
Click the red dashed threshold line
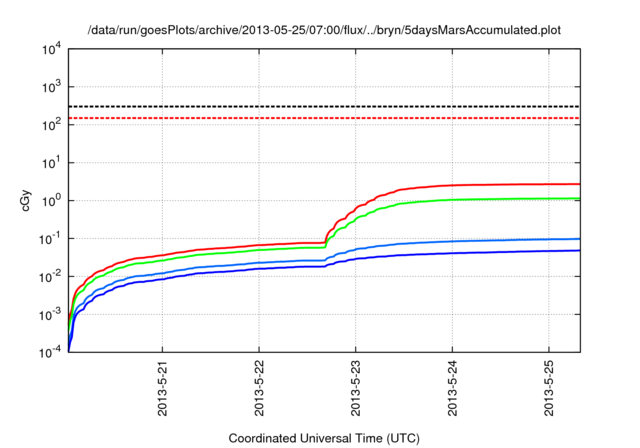(x=324, y=118)
